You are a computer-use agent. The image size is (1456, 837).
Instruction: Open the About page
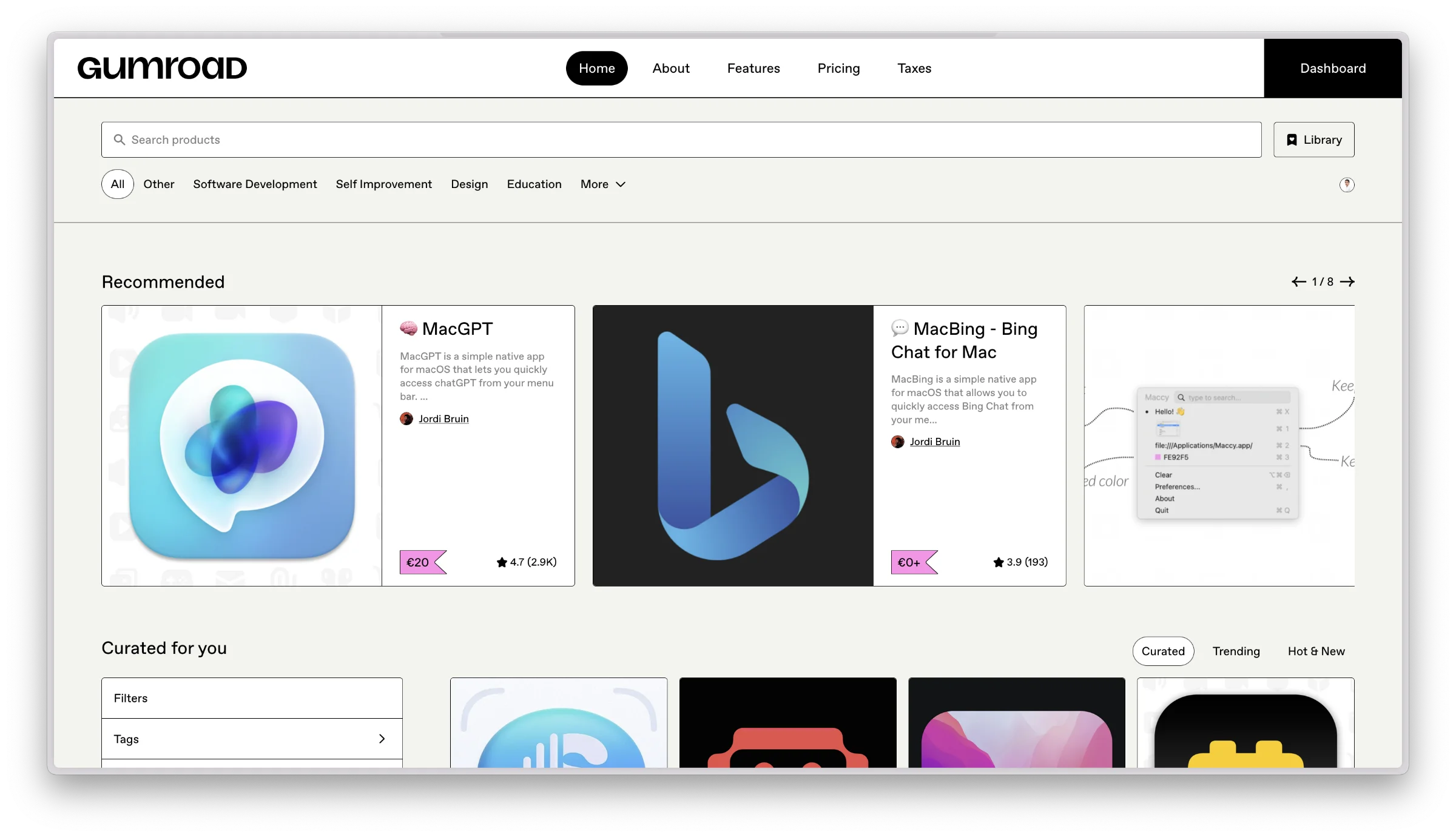tap(671, 68)
